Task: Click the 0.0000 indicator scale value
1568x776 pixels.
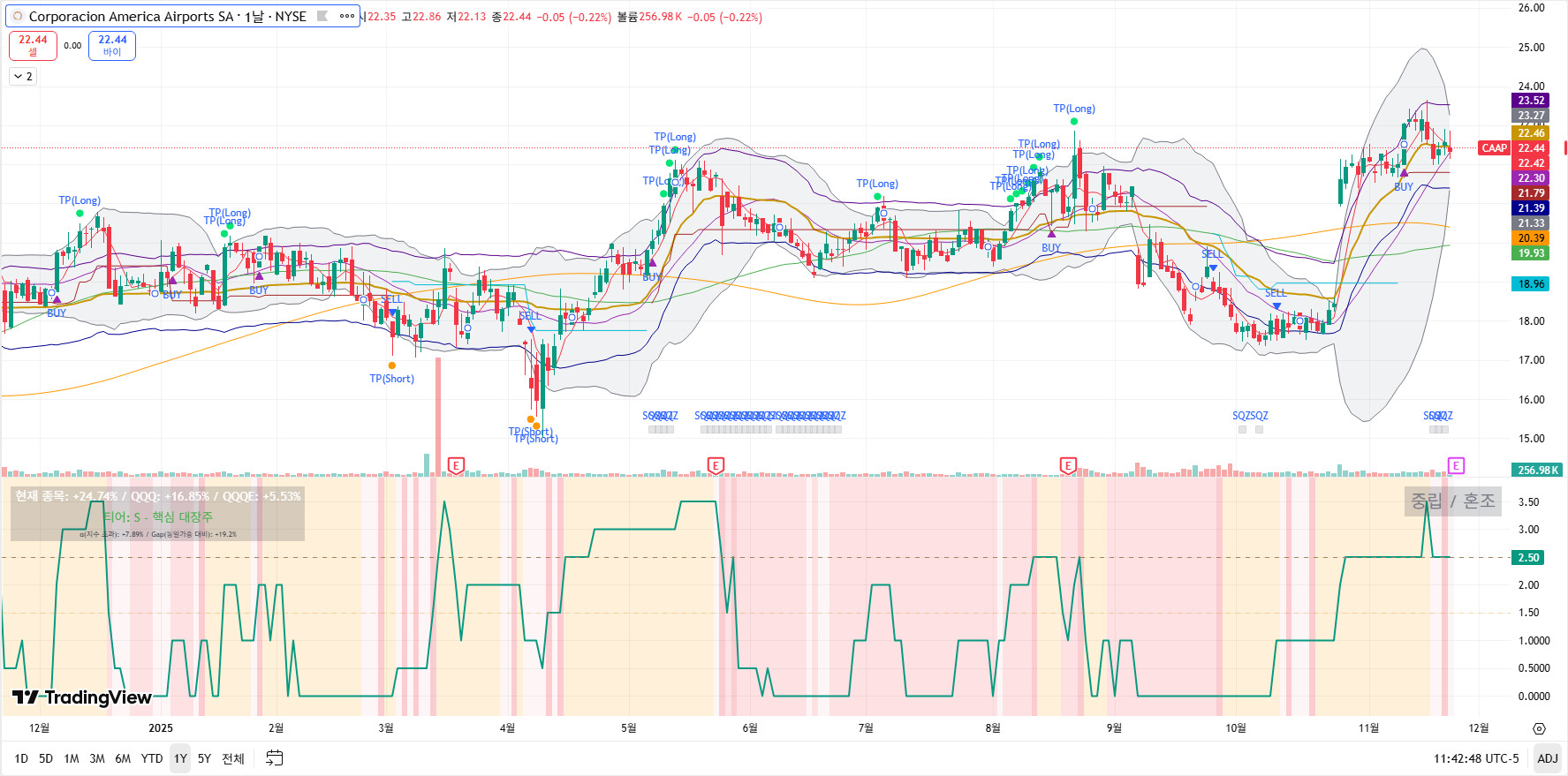Action: click(x=1534, y=697)
